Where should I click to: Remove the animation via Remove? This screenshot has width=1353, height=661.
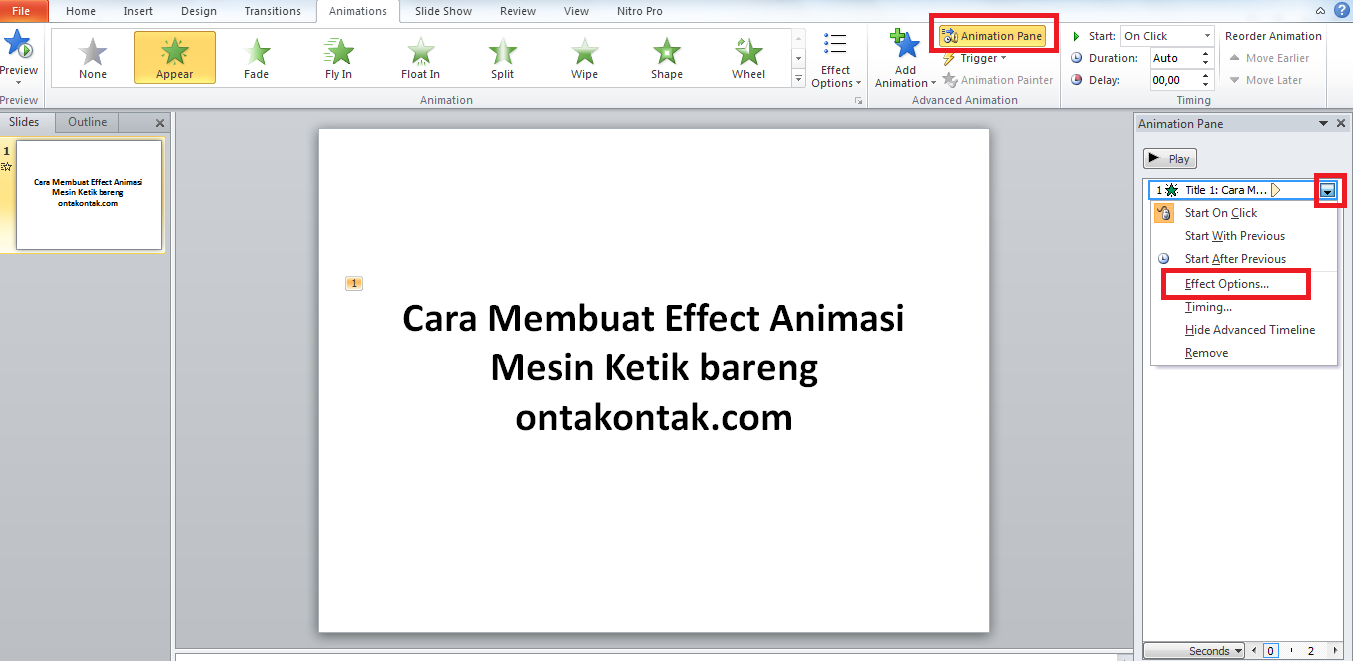(x=1206, y=353)
